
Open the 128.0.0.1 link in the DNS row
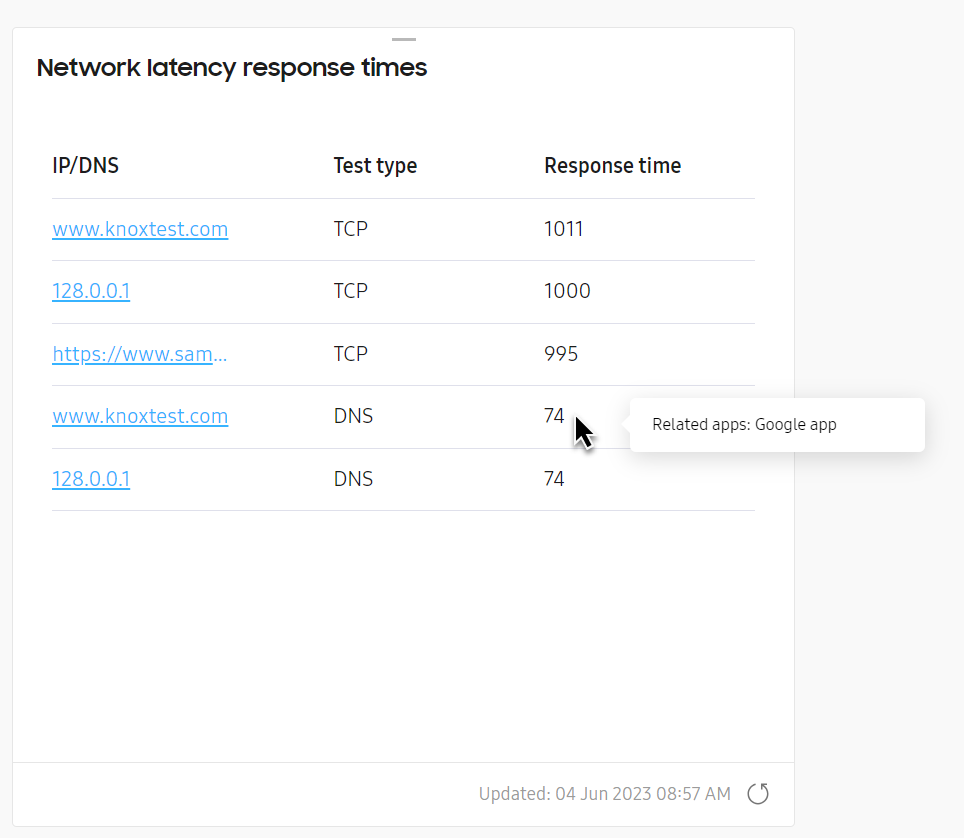coord(91,478)
